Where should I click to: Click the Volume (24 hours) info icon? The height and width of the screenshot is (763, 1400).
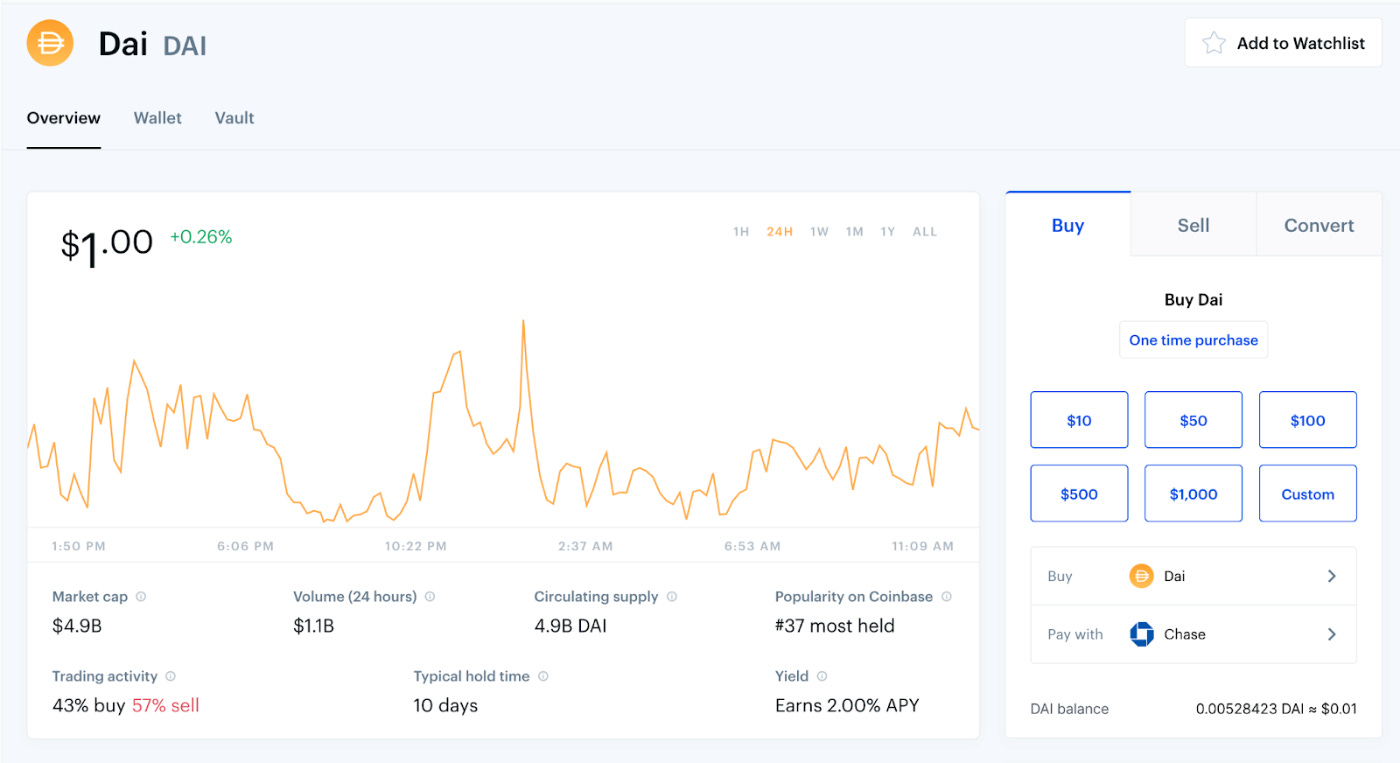pos(430,596)
